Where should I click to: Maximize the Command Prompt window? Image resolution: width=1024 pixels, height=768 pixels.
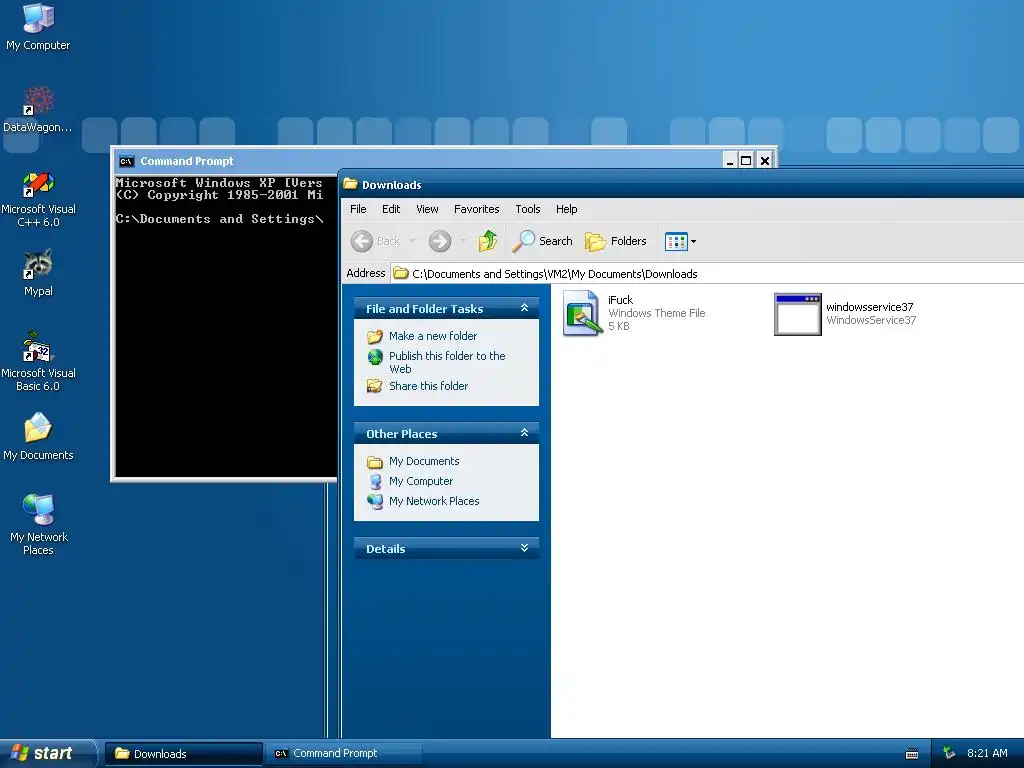click(746, 161)
